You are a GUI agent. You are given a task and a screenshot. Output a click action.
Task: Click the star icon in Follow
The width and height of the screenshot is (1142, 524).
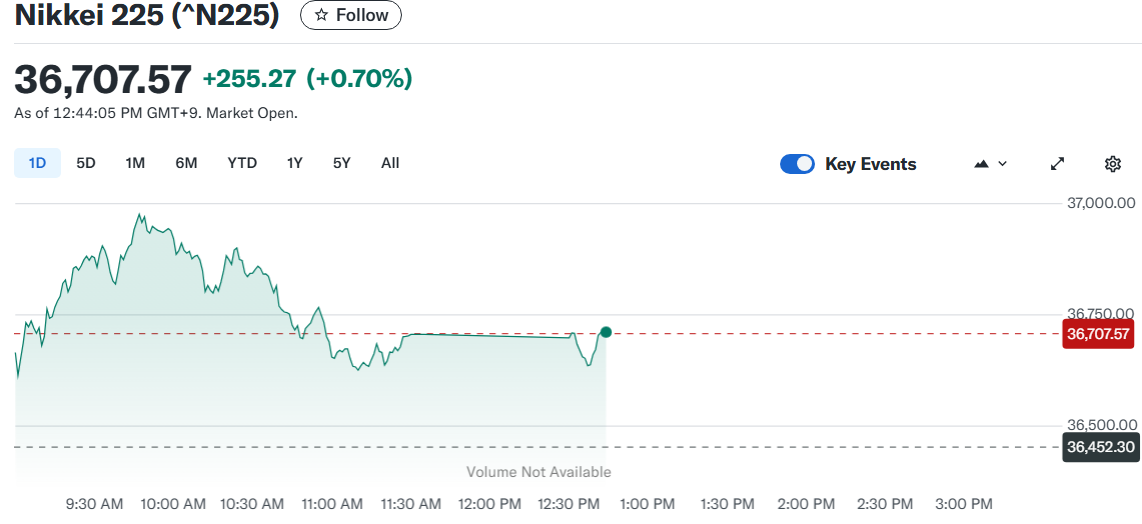coord(321,15)
